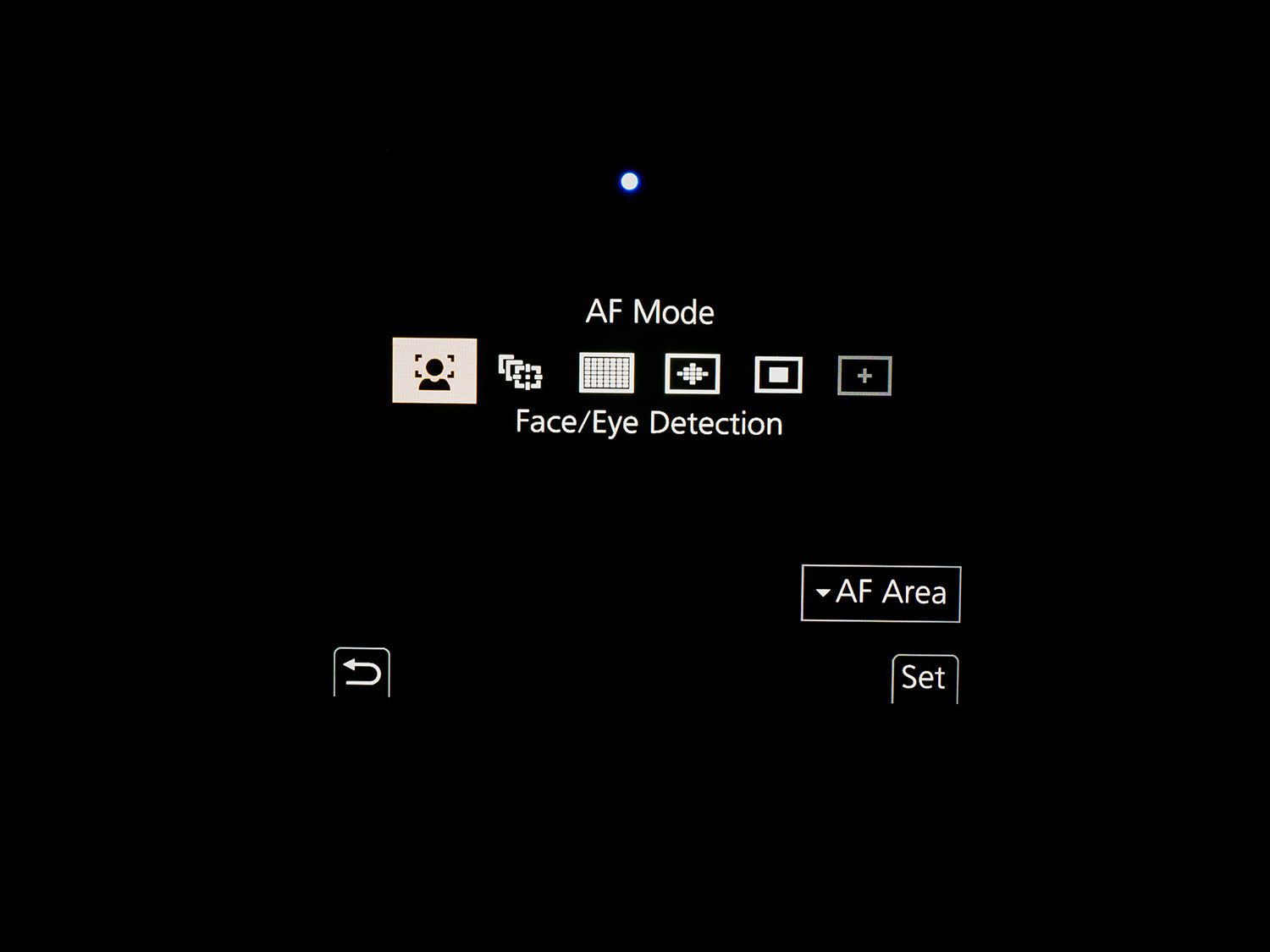Enable the overlapping-frames Tracking mode
1270x952 pixels.
tap(520, 372)
